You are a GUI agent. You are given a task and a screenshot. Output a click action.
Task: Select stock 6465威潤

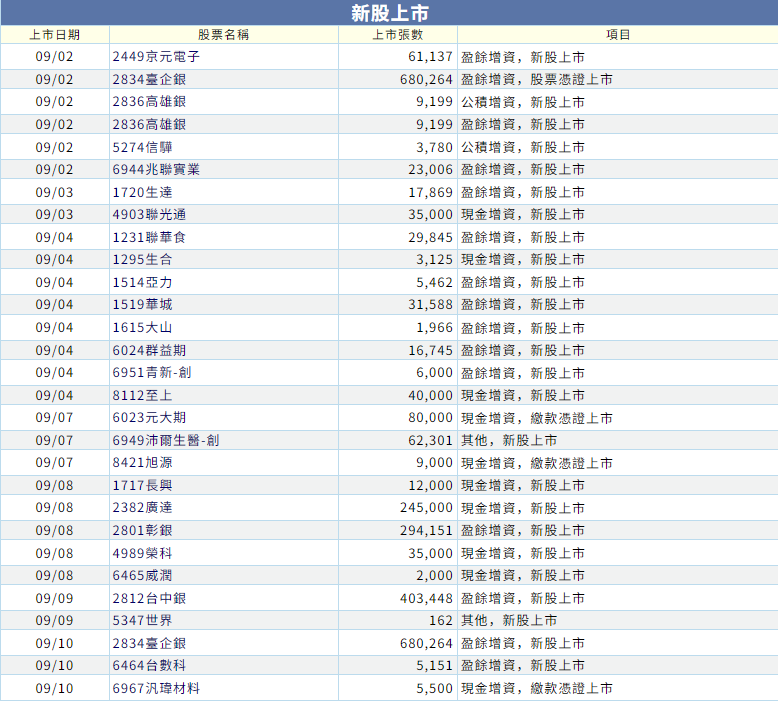(x=142, y=575)
